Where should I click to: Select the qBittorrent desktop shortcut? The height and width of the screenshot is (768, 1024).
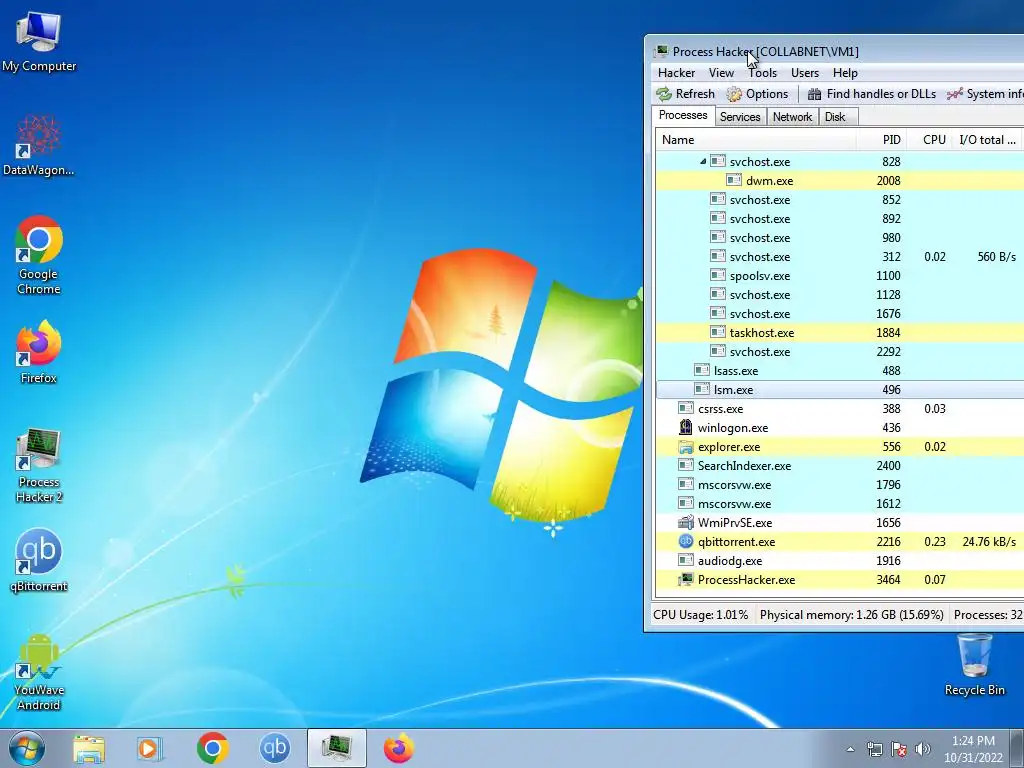39,560
